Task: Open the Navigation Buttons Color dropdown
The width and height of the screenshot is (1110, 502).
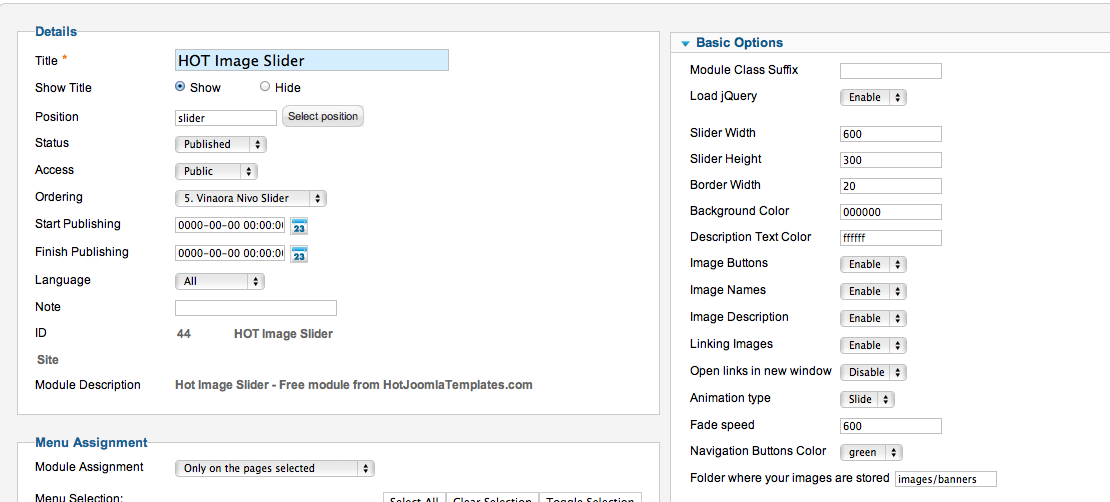Action: coord(871,452)
